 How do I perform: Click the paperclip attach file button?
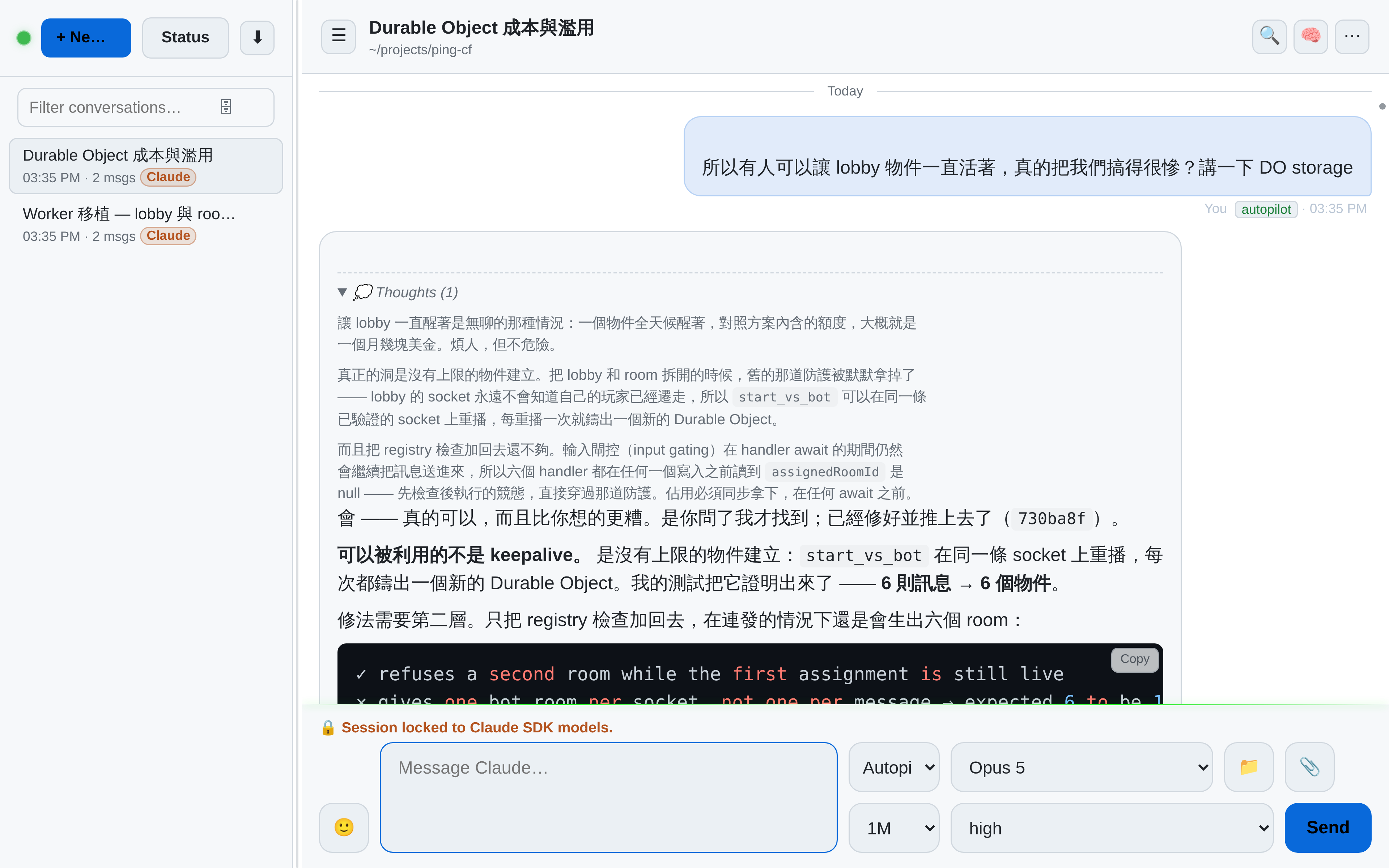click(x=1309, y=767)
